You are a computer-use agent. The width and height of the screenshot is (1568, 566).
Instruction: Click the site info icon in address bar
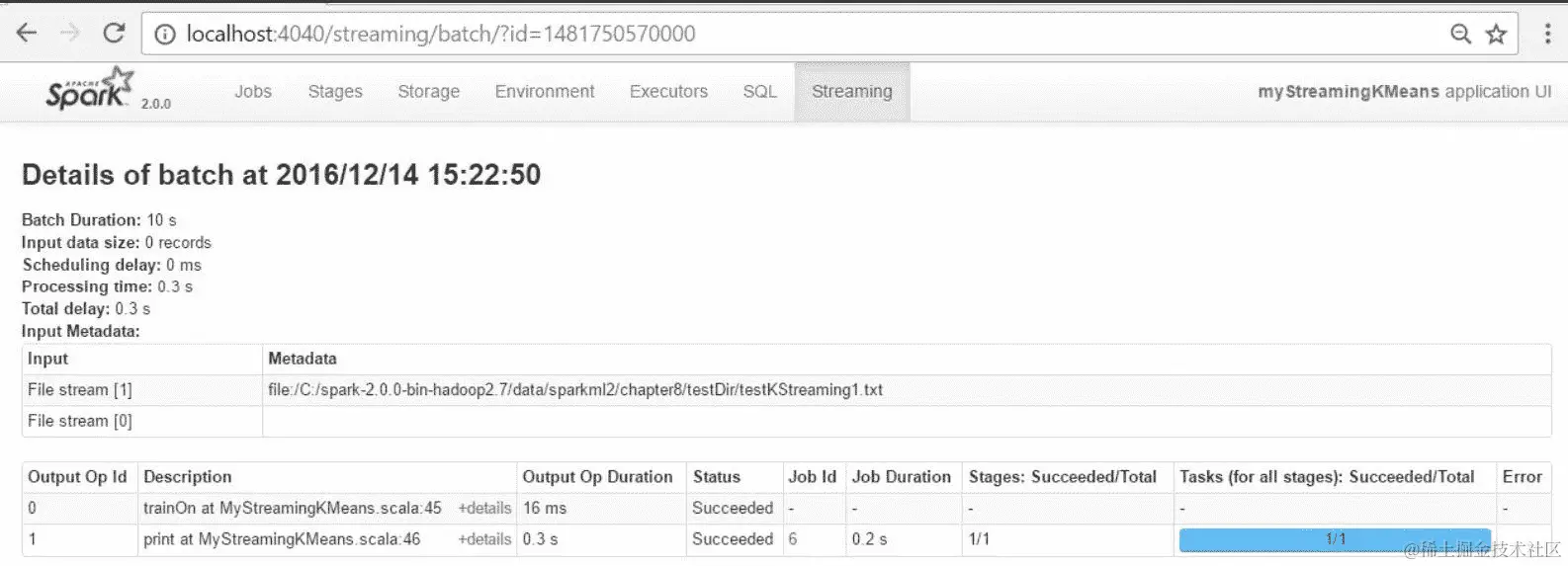pyautogui.click(x=165, y=35)
